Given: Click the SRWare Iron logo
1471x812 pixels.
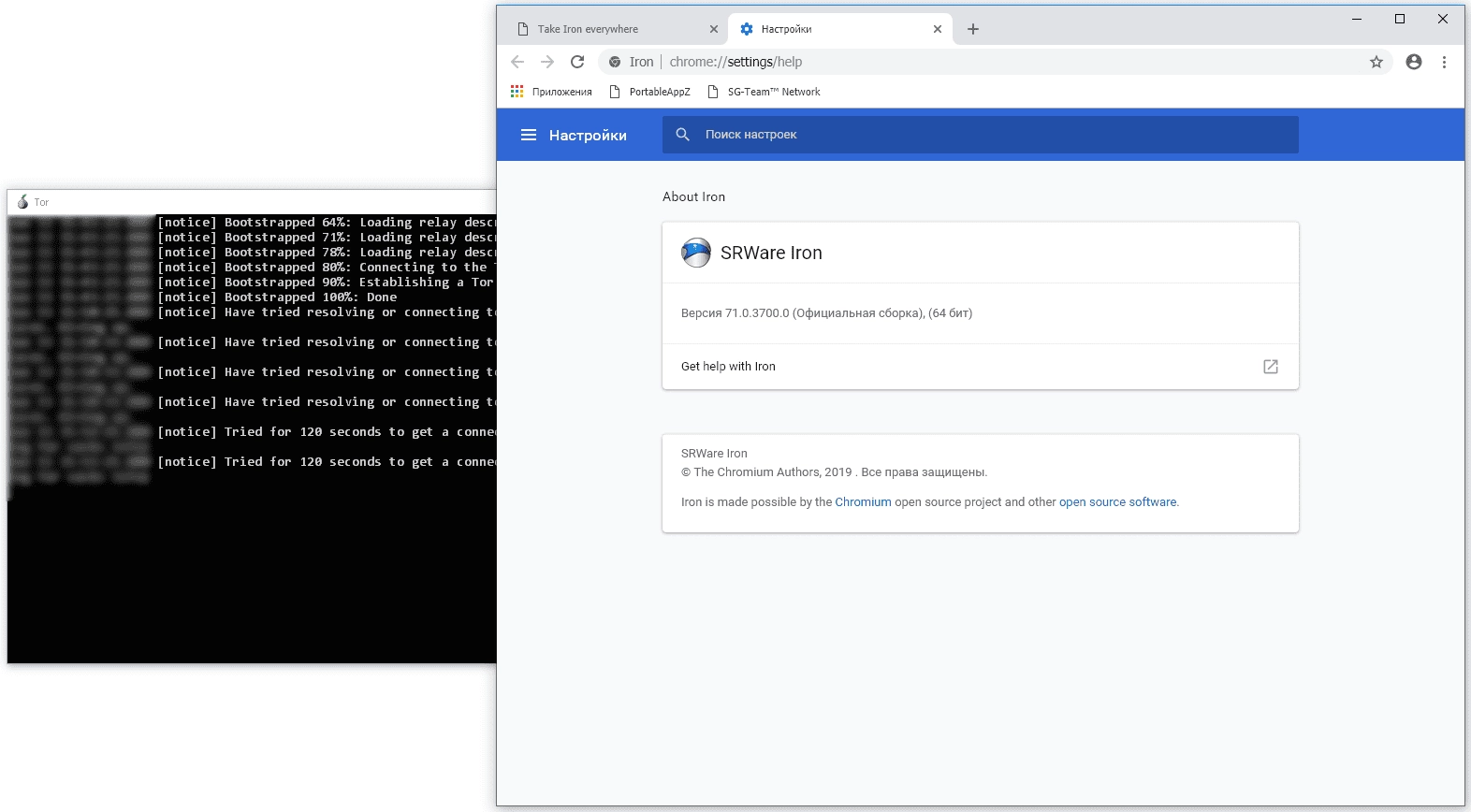Looking at the screenshot, I should coord(696,253).
